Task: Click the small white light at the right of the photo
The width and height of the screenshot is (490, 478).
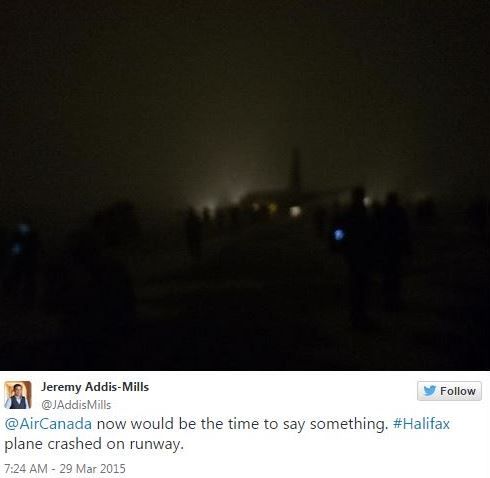Action: [367, 201]
